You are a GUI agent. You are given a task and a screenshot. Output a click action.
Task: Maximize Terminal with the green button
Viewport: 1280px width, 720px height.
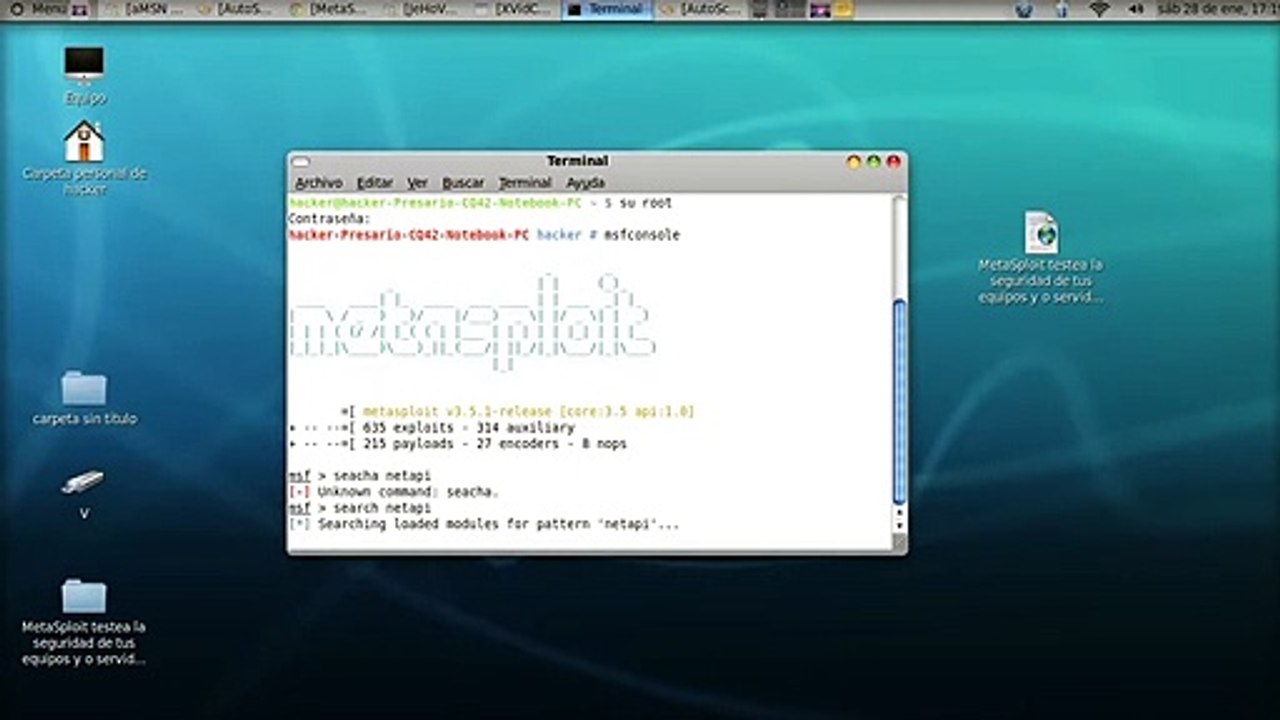click(x=873, y=161)
